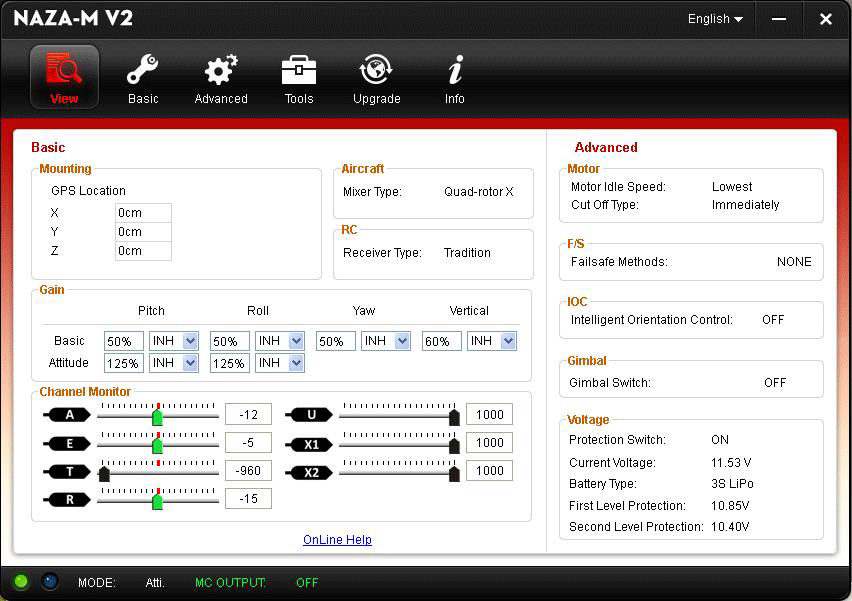This screenshot has height=601, width=852.
Task: Open Advanced gears settings
Action: pyautogui.click(x=221, y=76)
